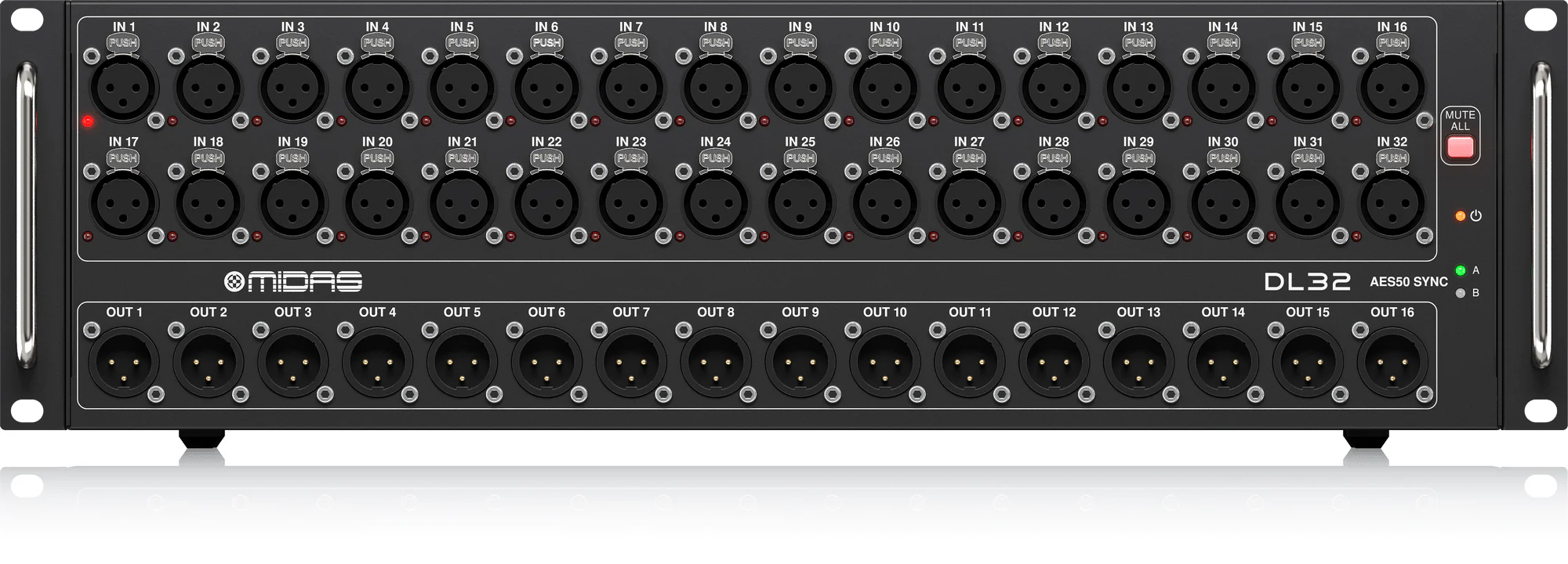The image size is (1568, 564).
Task: Click the "IN 15" label text
Action: (1308, 27)
